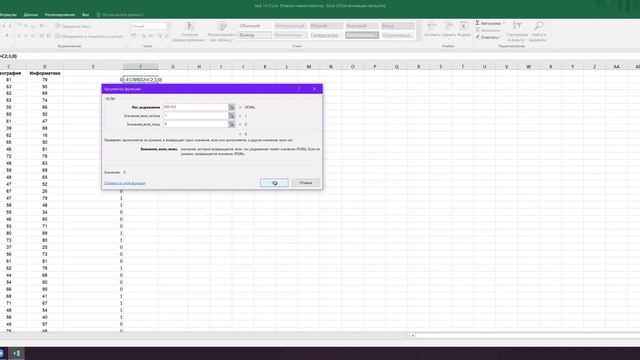Viewport: 640px width, 360px height.
Task: Open the number format combo box
Action: tap(149, 26)
